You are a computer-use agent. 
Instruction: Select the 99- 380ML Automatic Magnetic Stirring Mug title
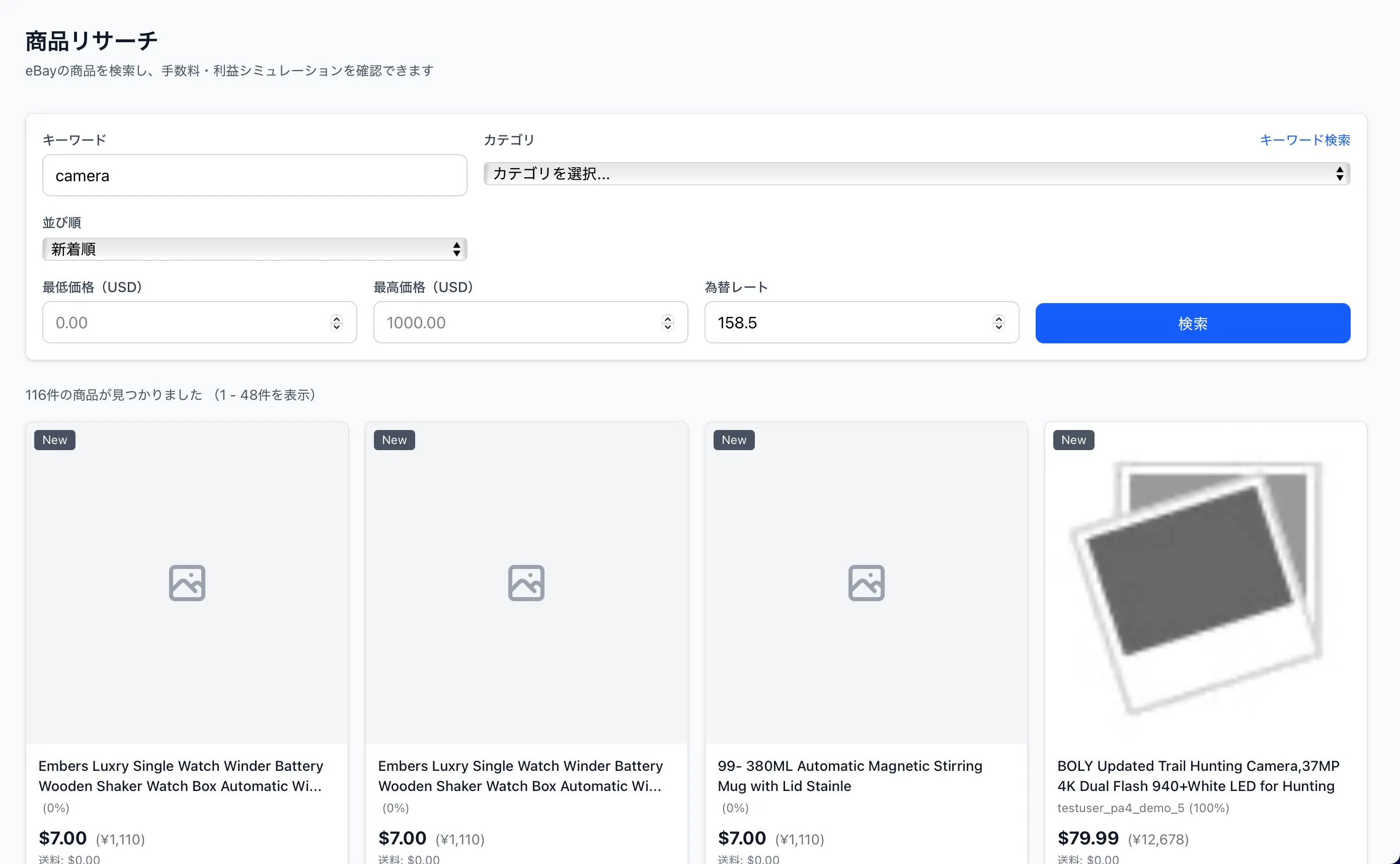tap(849, 776)
